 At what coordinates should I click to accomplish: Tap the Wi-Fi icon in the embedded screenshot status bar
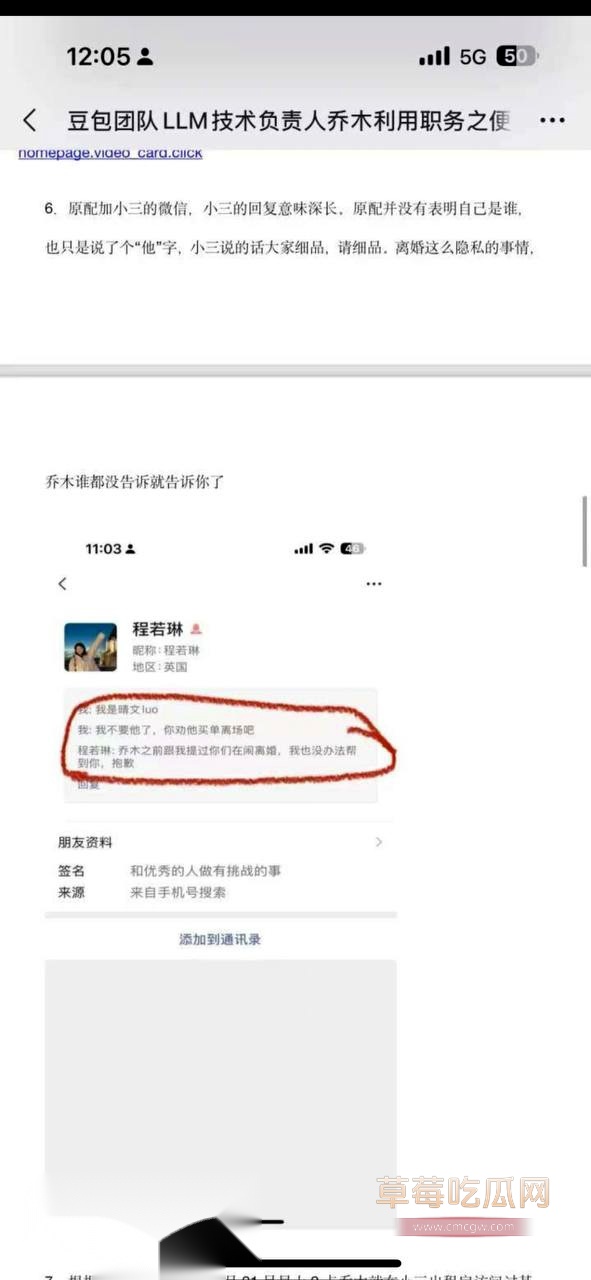click(x=326, y=549)
